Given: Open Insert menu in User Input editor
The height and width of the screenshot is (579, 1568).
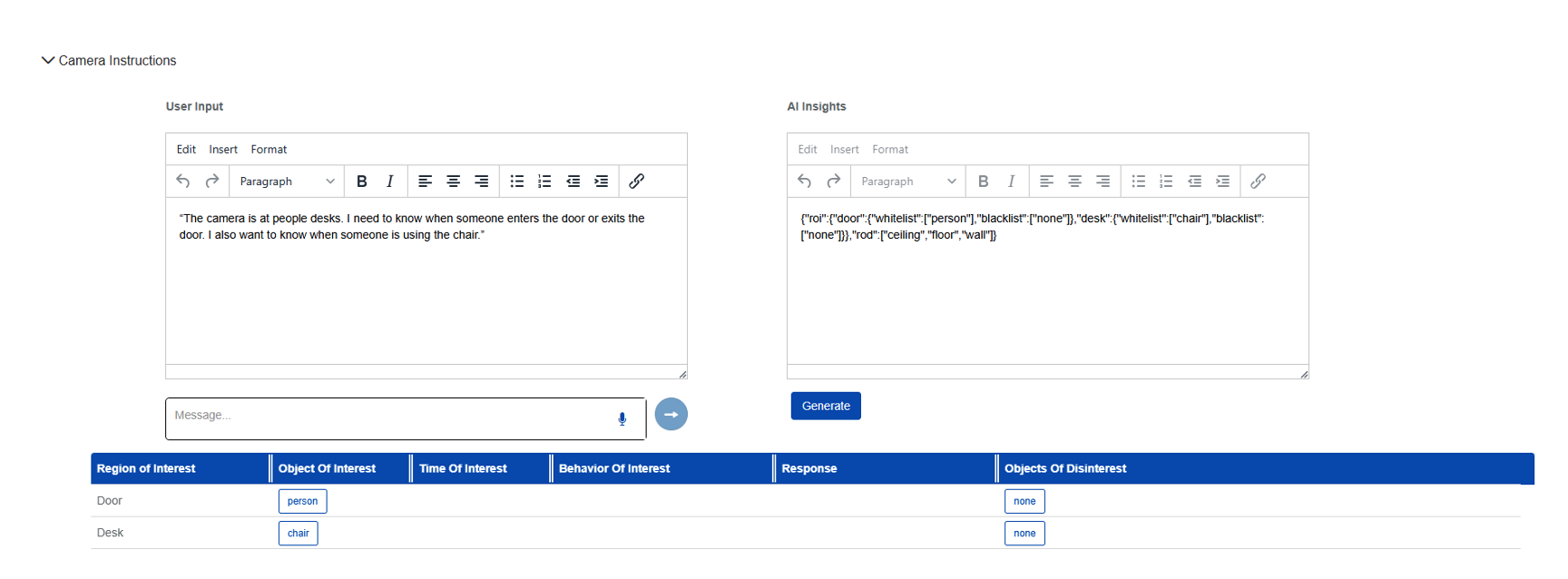Looking at the screenshot, I should pyautogui.click(x=223, y=150).
